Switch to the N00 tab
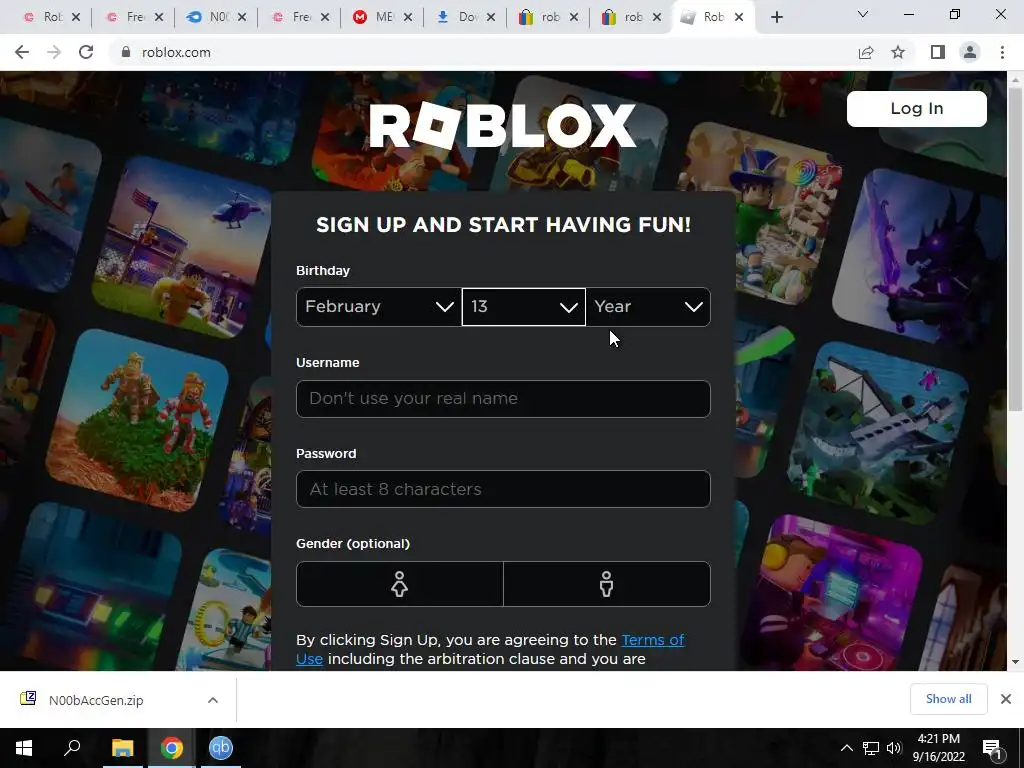Screen dimensions: 1024x768 point(210,17)
